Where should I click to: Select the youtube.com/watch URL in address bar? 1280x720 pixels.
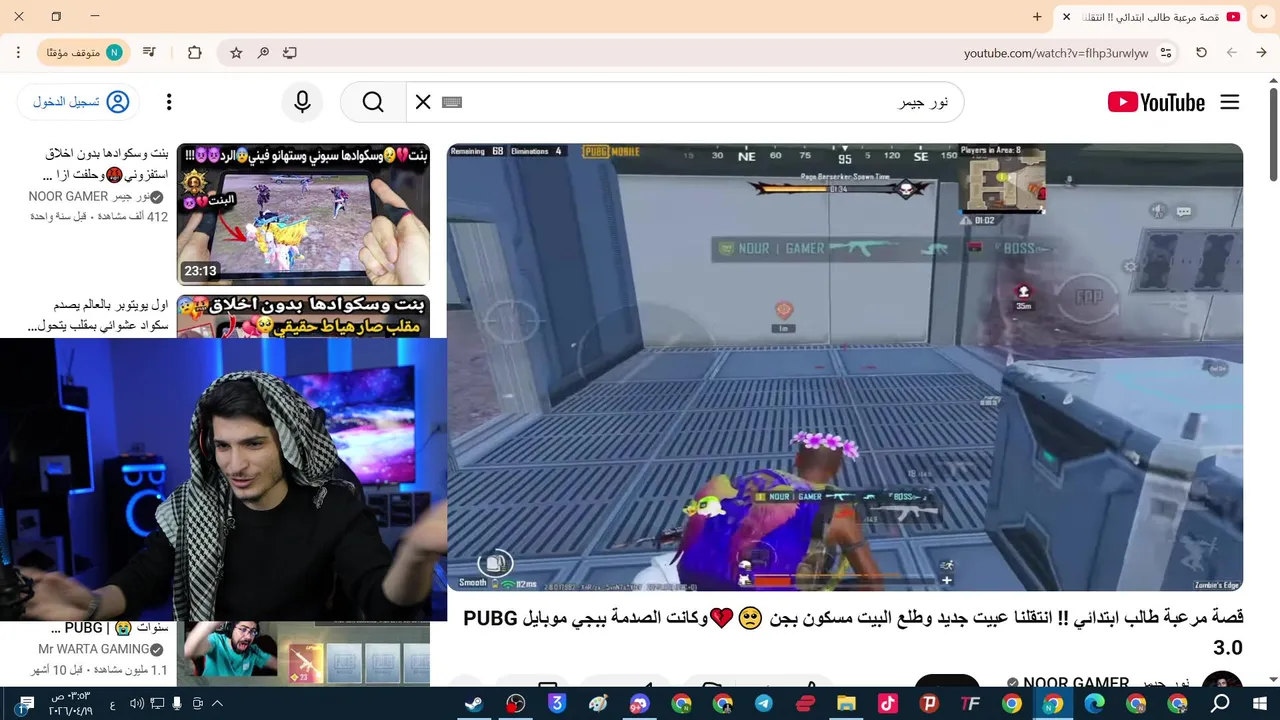tap(1056, 53)
